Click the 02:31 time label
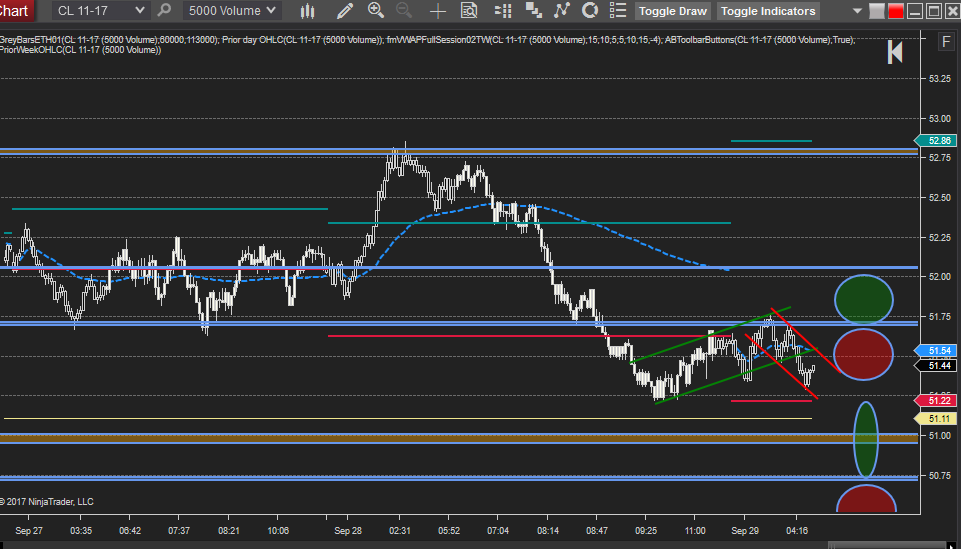Viewport: 961px width, 549px height. tap(400, 531)
